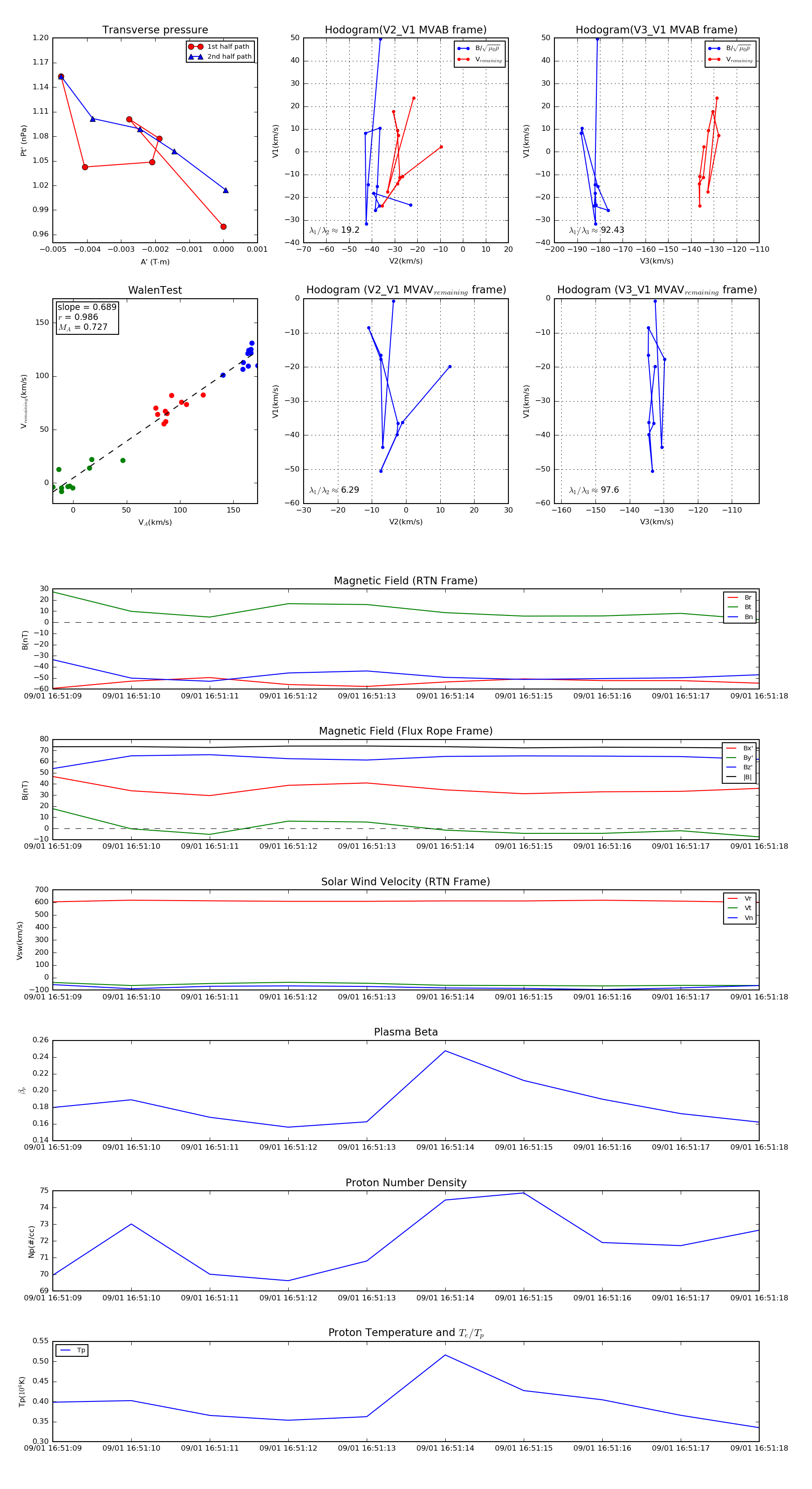Screen dimensions: 812x1489
Task: Select B/√μ0ρ legend entry in V2_V1 MVAB hodogram
Action: pyautogui.click(x=479, y=49)
